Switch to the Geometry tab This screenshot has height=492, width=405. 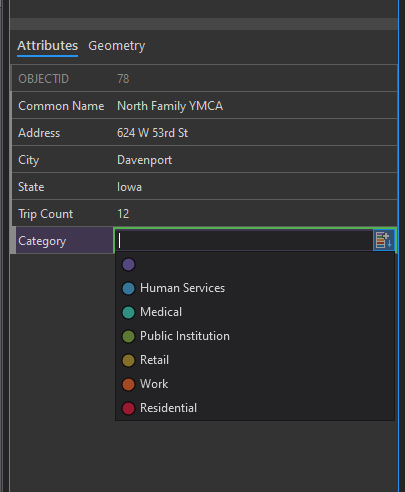click(x=116, y=46)
